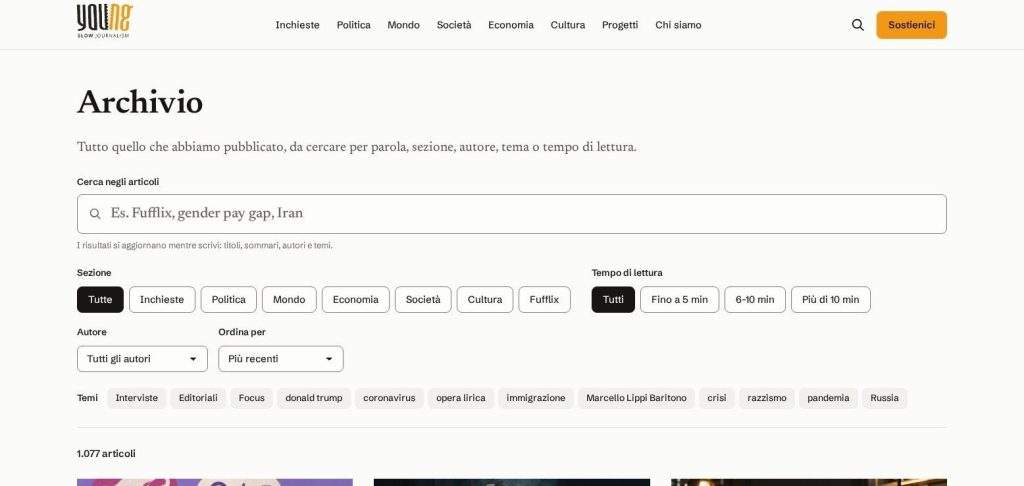1024x486 pixels.
Task: Choose the Russia theme tag
Action: click(884, 398)
